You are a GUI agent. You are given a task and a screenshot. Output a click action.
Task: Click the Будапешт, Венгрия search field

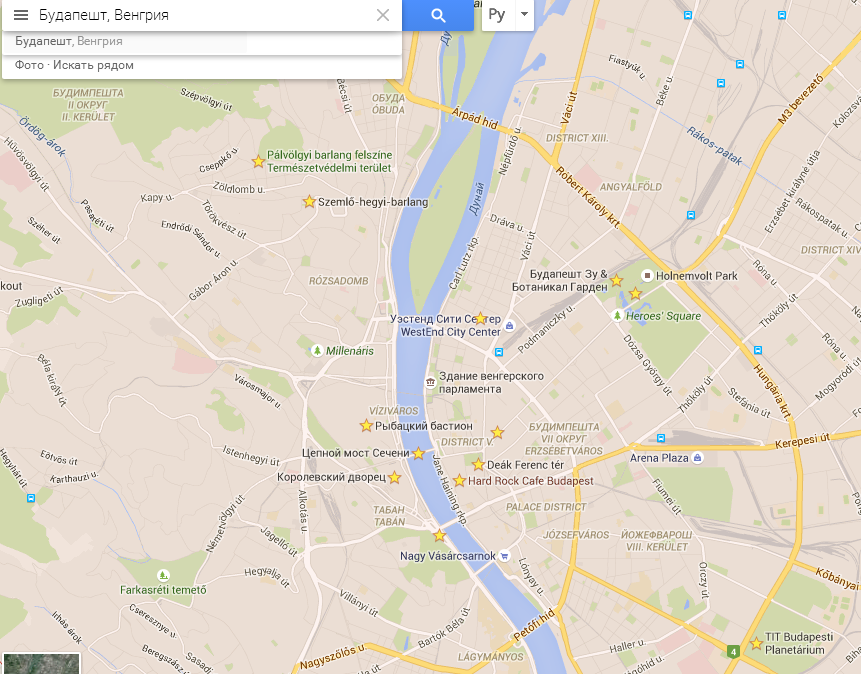203,15
